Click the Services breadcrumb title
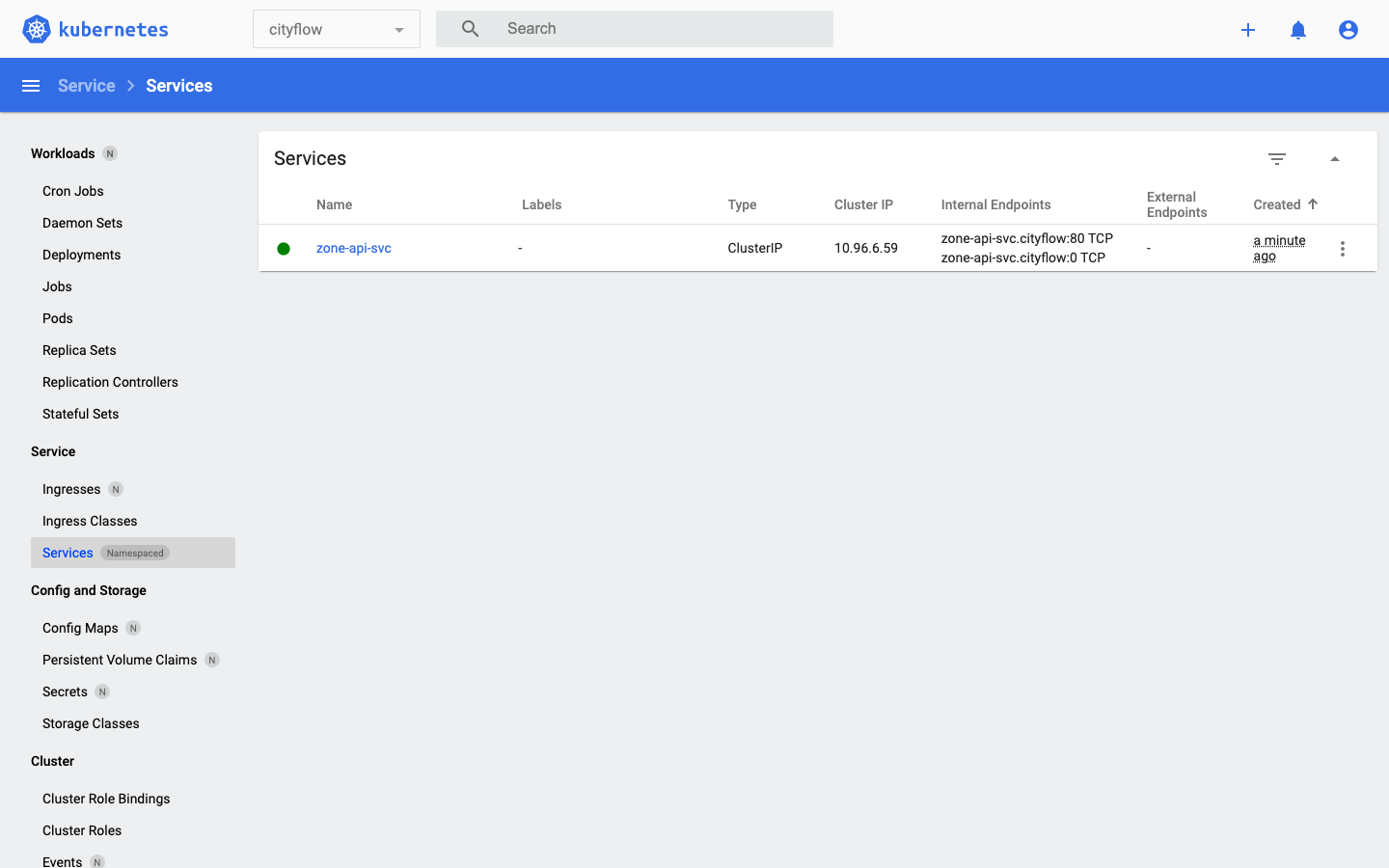The image size is (1389, 868). point(179,86)
